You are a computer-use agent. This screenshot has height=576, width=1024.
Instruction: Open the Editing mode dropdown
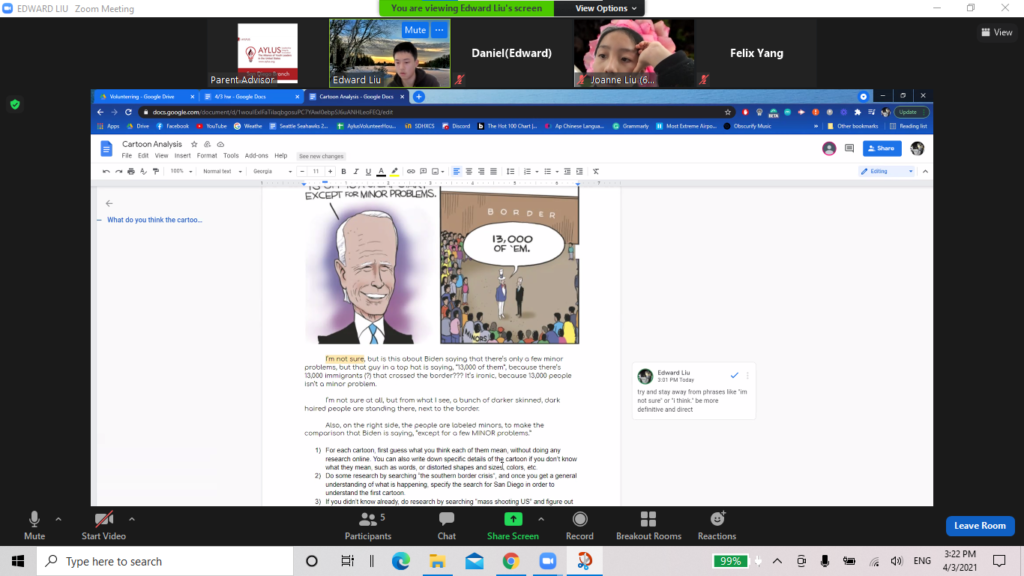886,171
